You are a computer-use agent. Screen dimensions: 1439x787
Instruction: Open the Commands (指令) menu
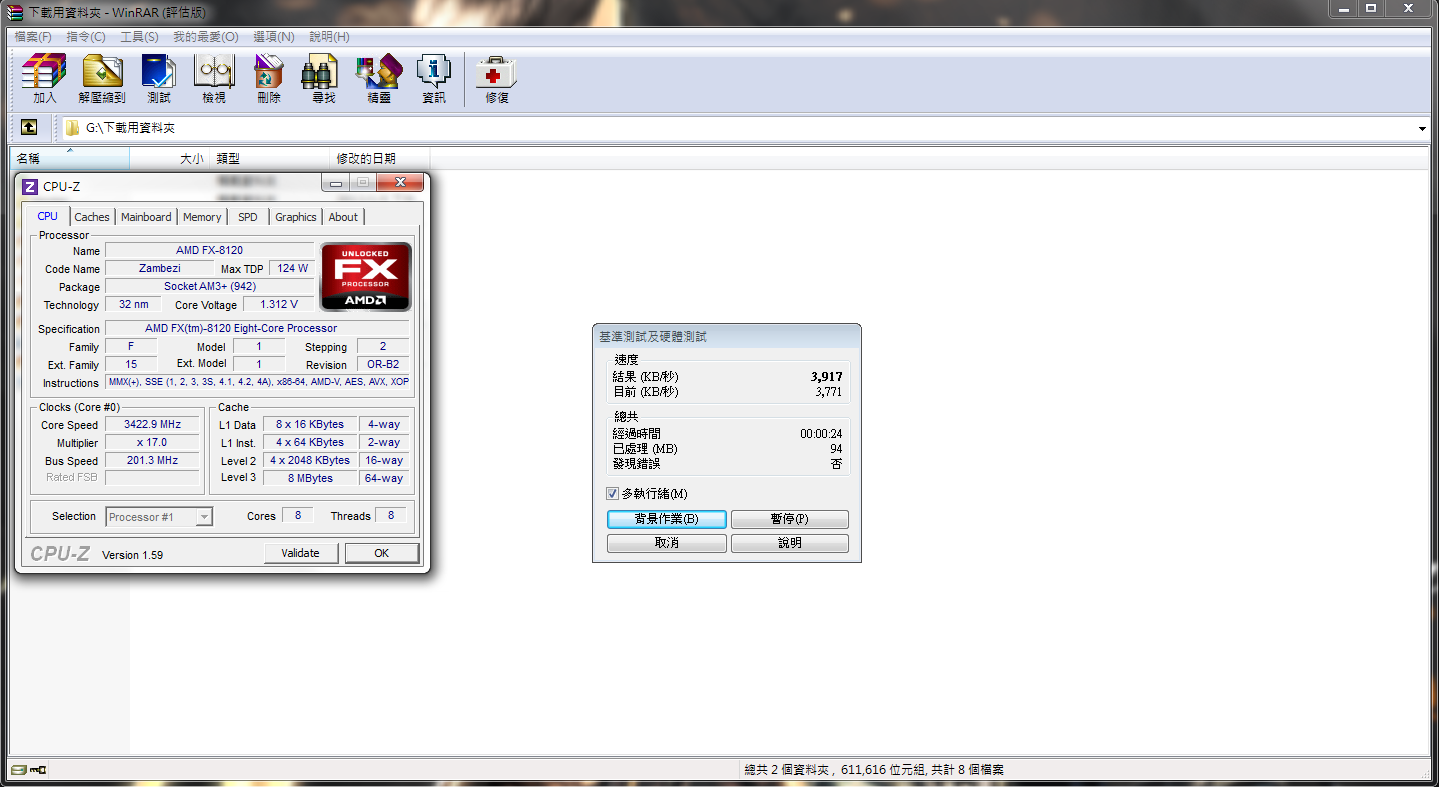point(86,37)
